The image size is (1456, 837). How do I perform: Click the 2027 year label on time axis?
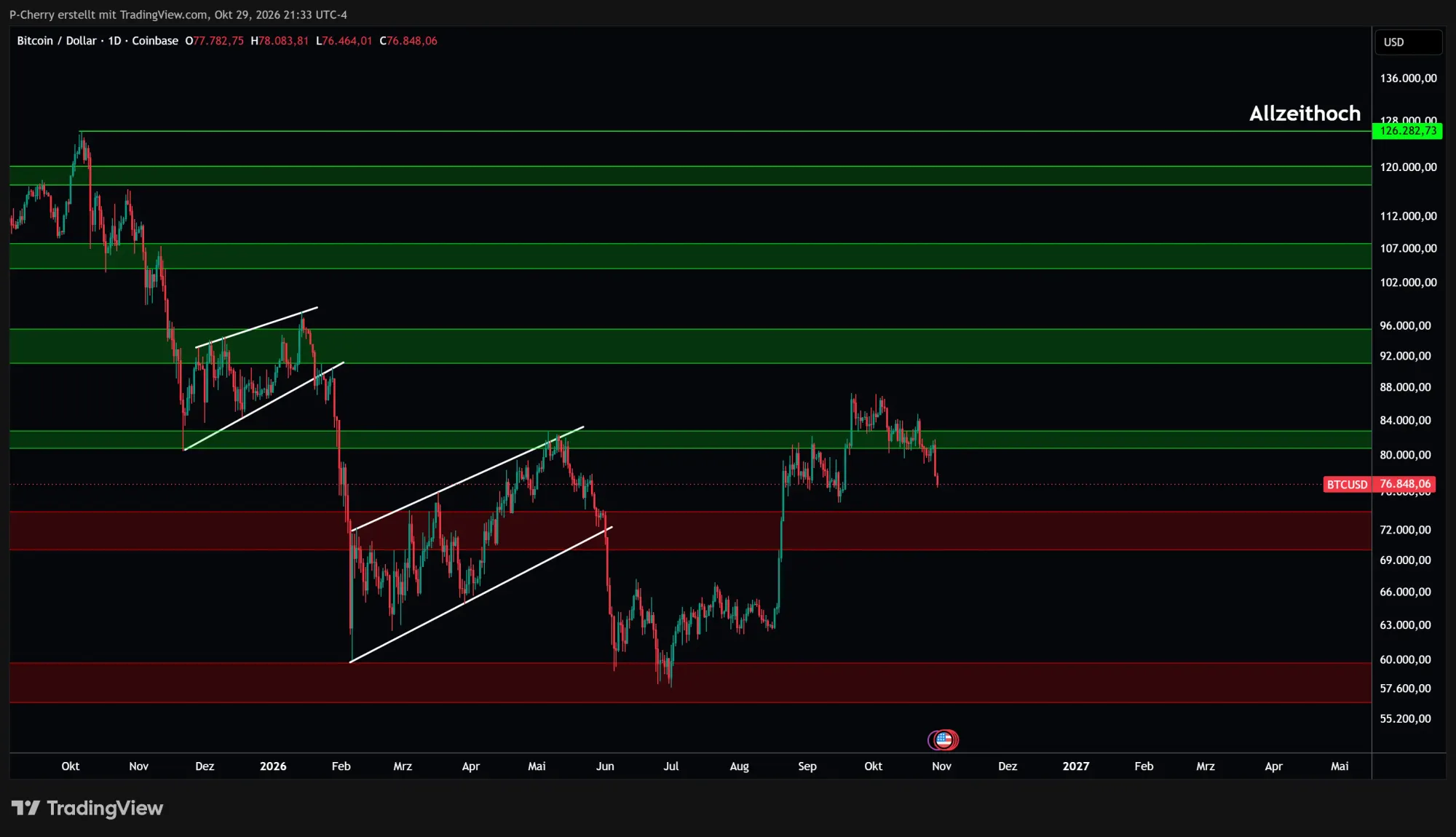(1076, 766)
